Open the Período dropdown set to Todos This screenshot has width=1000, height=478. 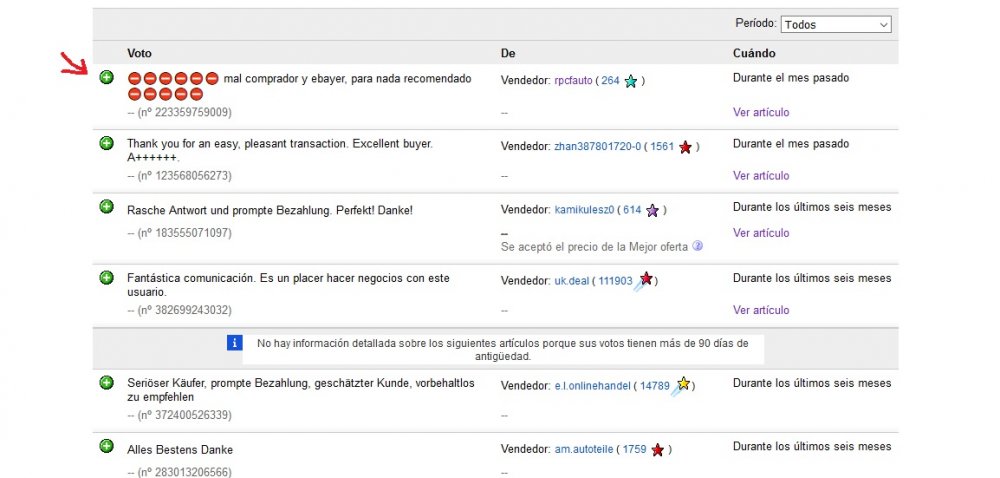coord(835,24)
